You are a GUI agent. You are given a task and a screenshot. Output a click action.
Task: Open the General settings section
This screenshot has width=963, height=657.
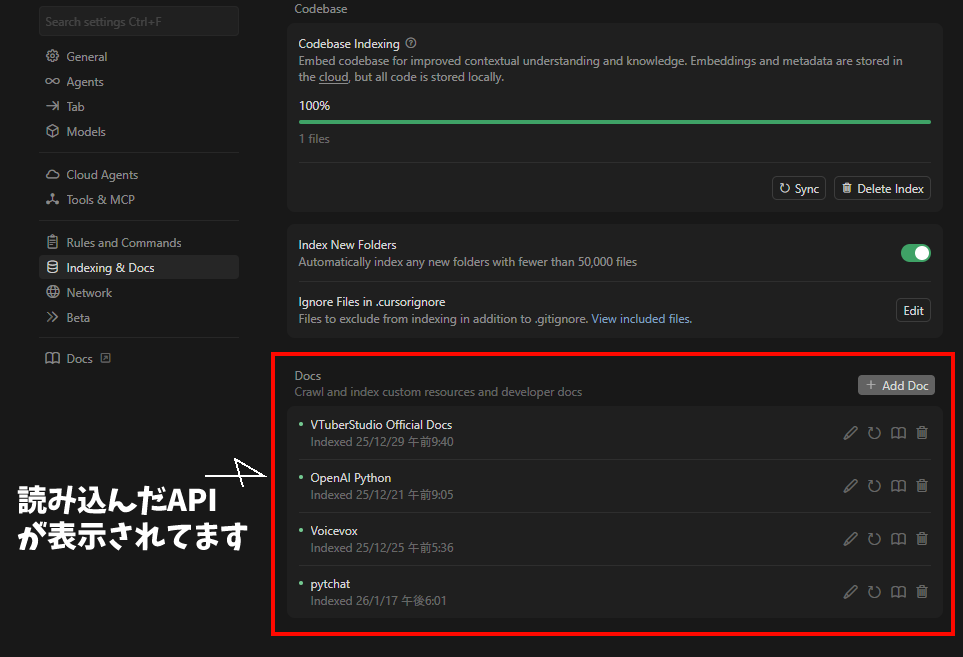(87, 57)
